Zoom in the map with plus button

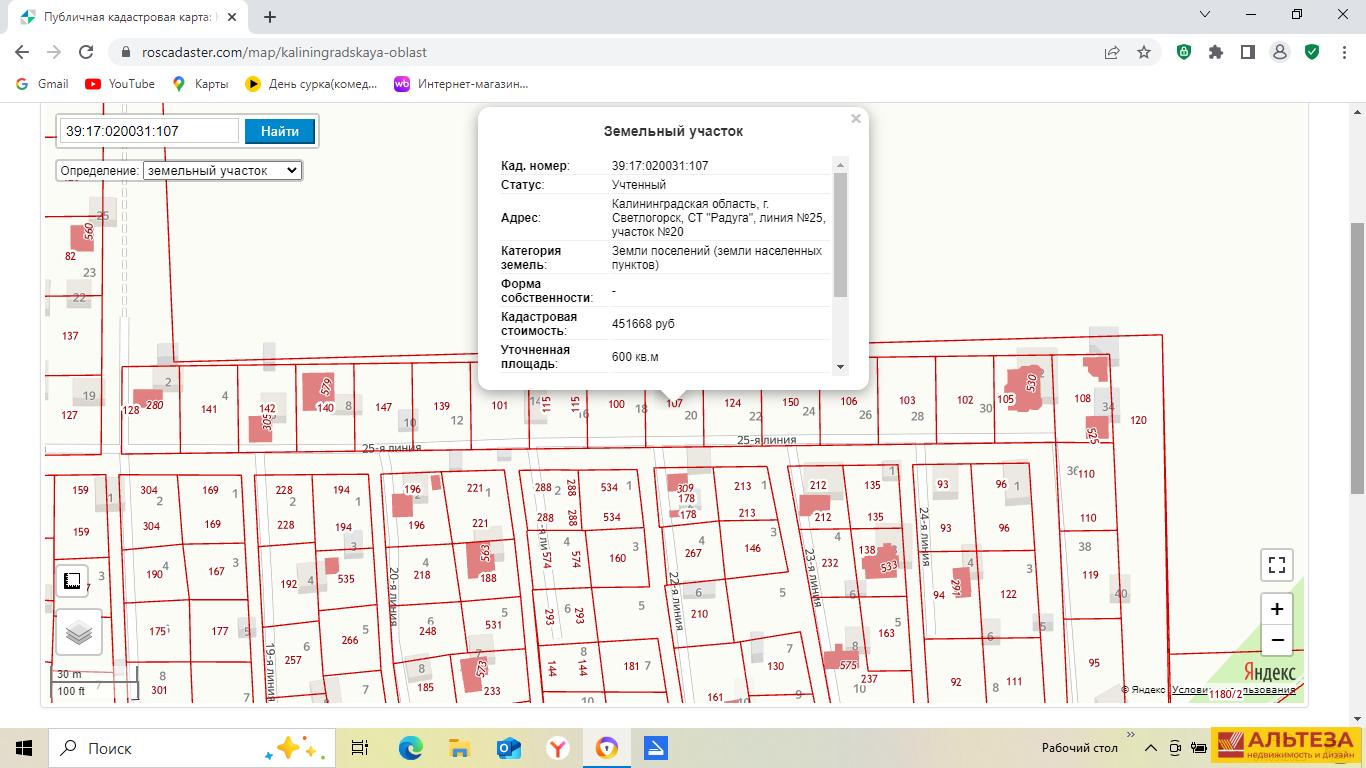tap(1276, 609)
